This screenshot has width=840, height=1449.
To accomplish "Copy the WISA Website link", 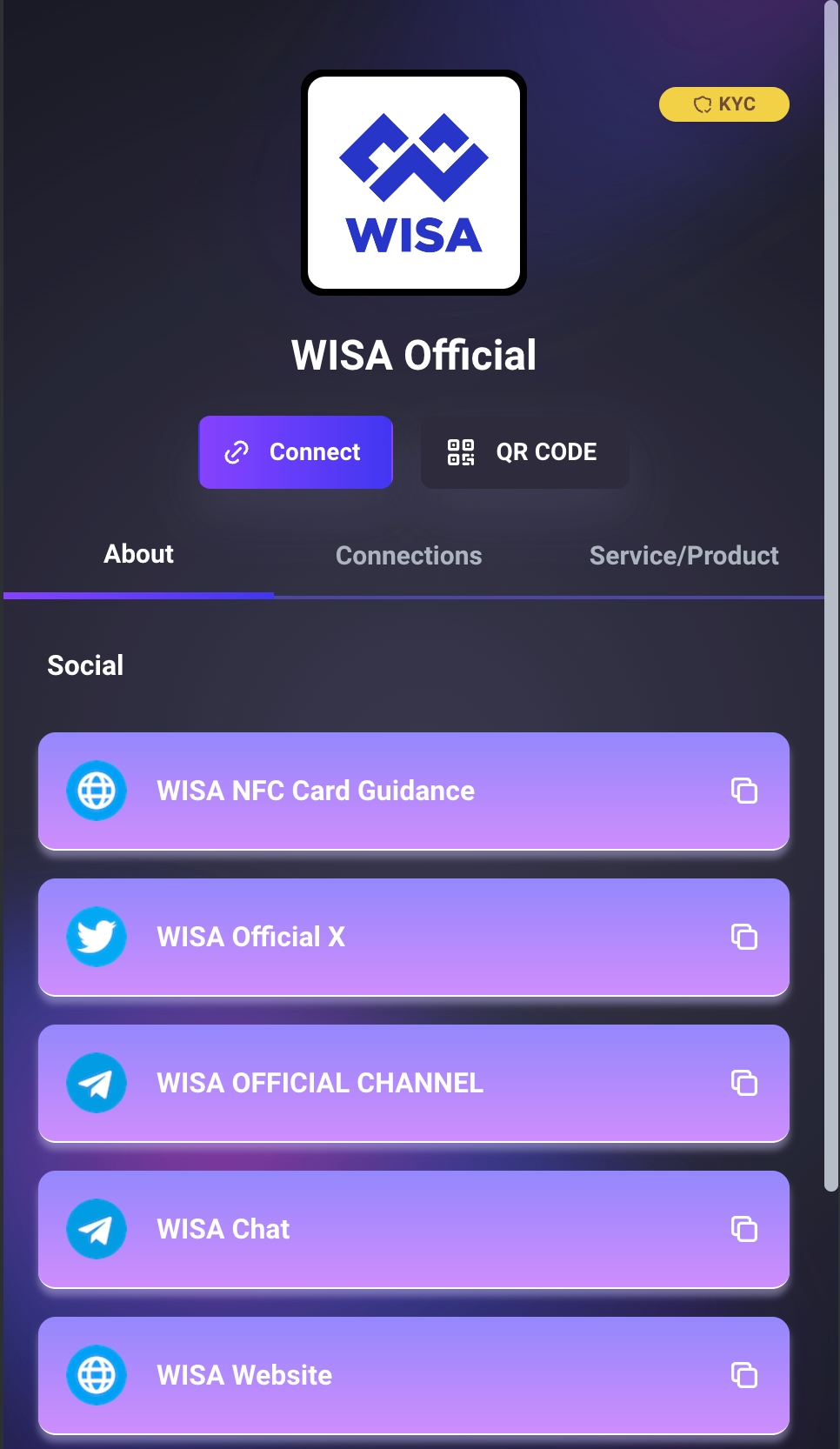I will 744,1375.
